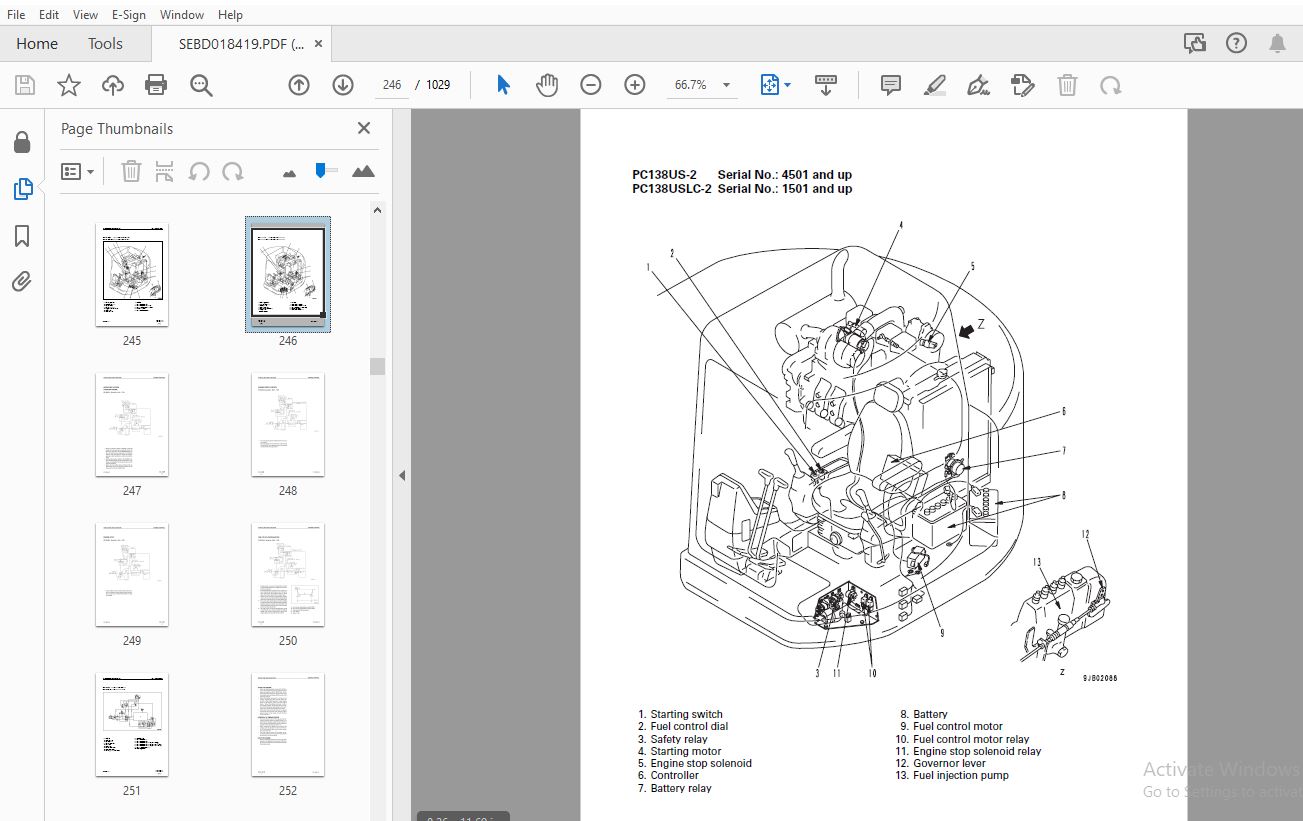
Task: Add a sticky note comment
Action: [x=891, y=85]
